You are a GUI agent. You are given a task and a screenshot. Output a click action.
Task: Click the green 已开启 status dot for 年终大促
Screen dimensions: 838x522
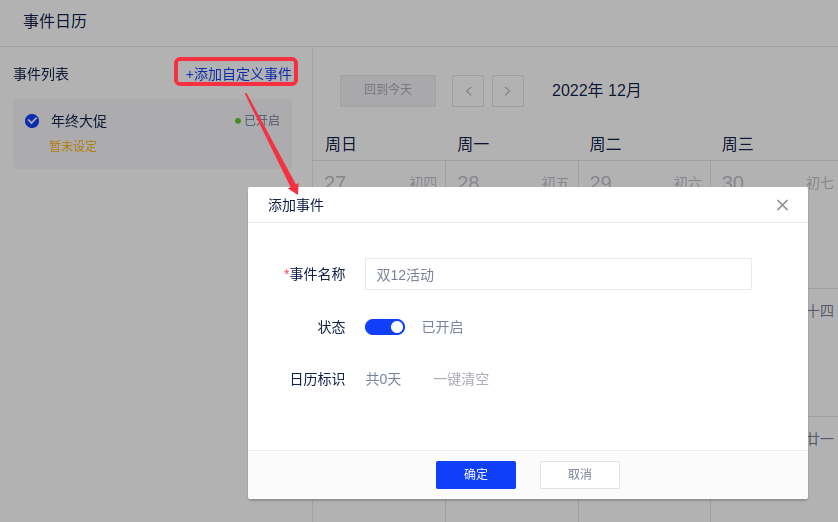click(238, 121)
